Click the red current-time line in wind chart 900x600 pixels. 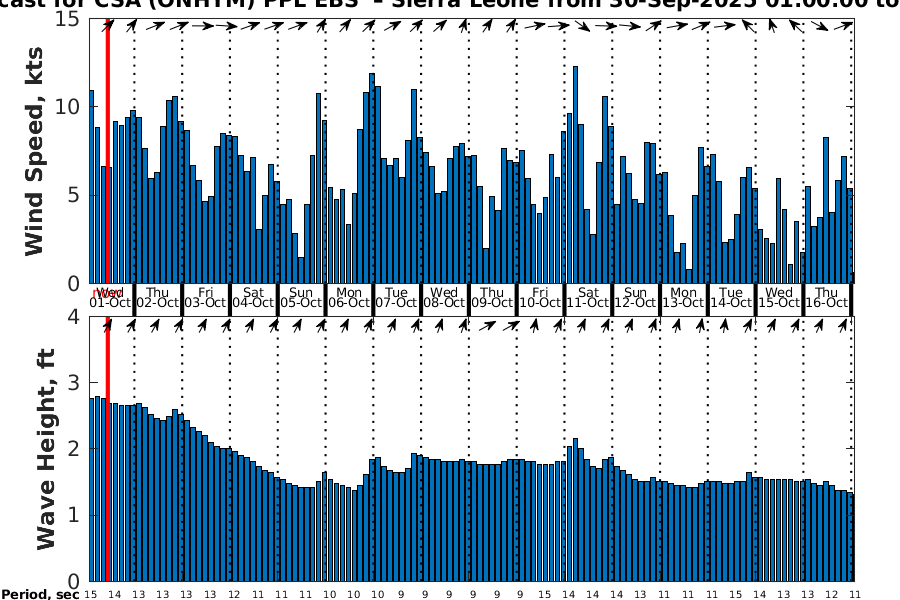coord(107,150)
